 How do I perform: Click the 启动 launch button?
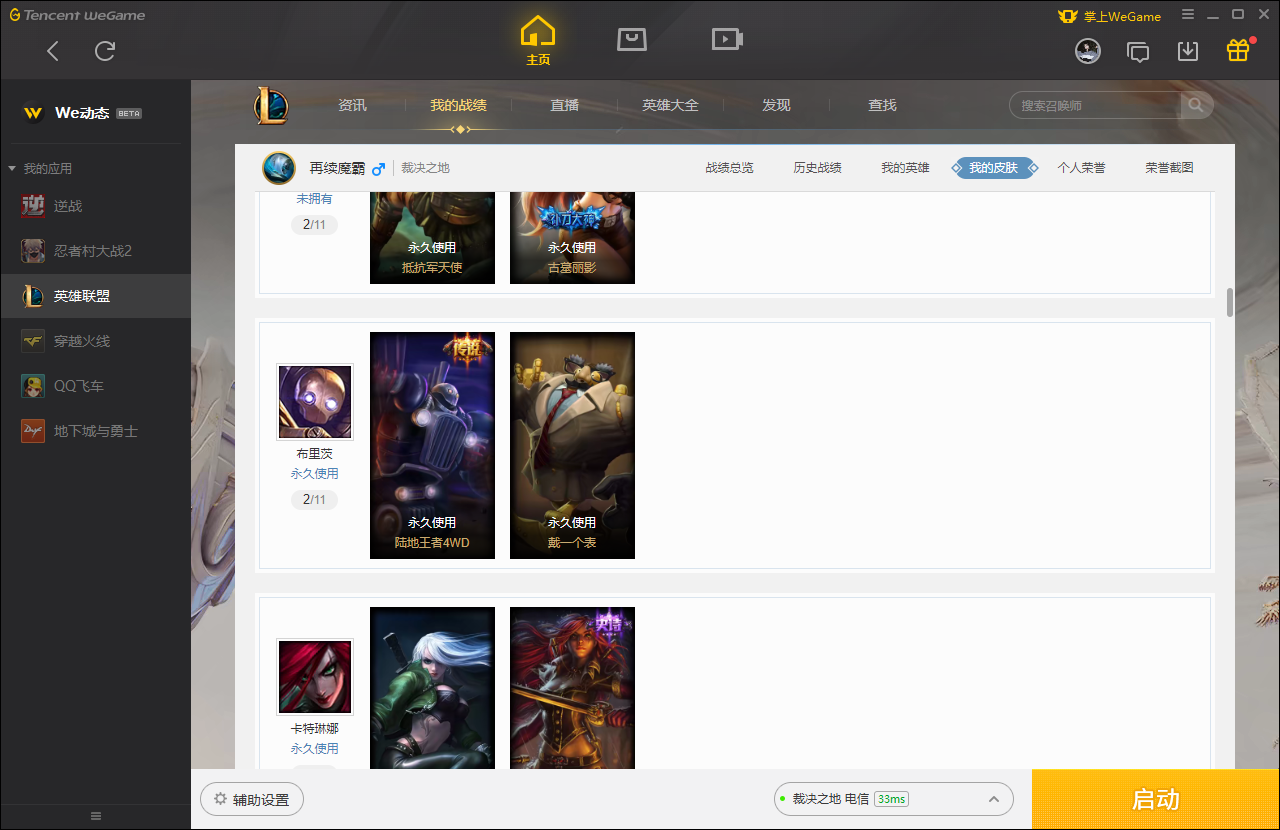click(1156, 799)
